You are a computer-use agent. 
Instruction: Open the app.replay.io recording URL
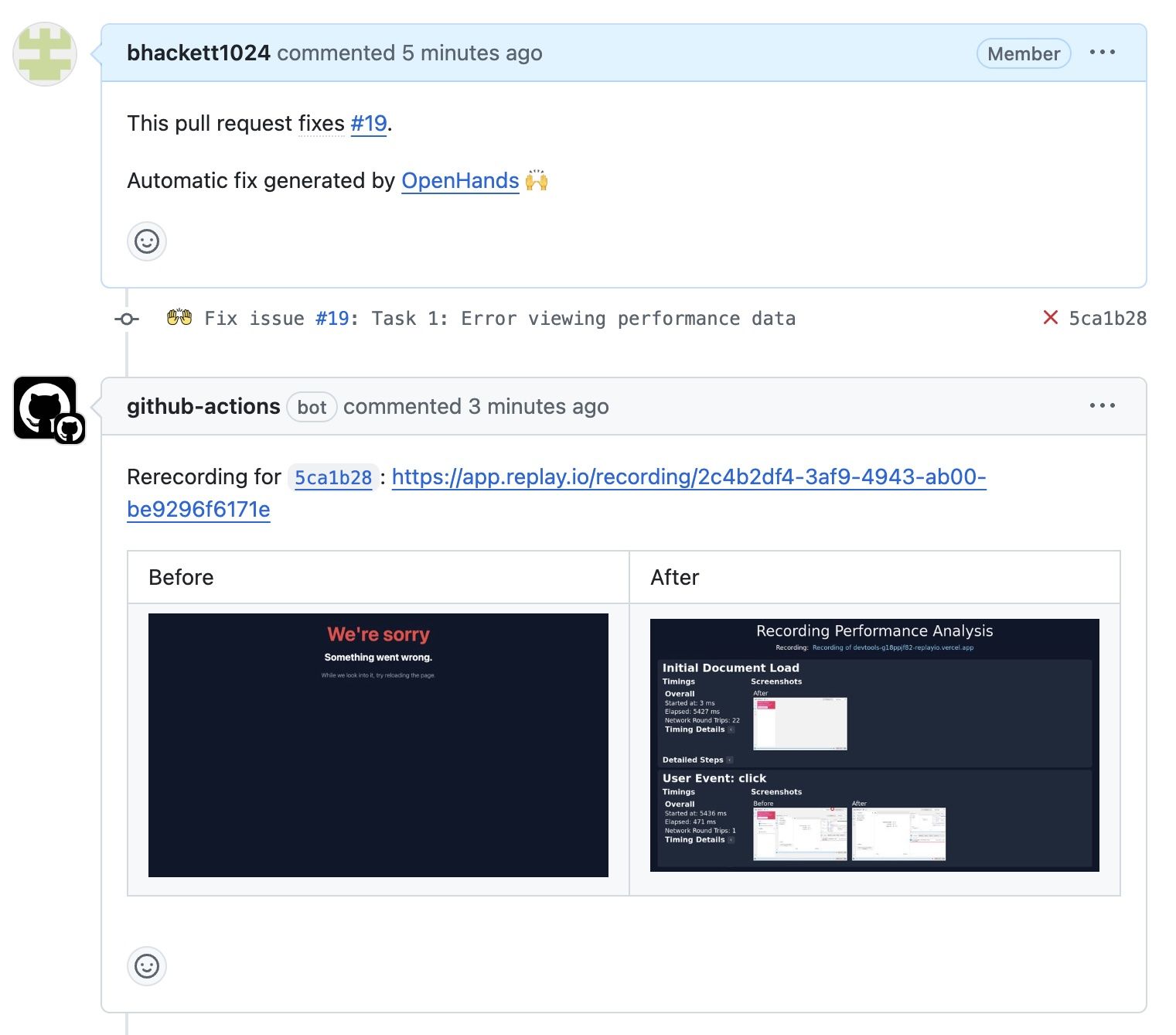tap(557, 493)
